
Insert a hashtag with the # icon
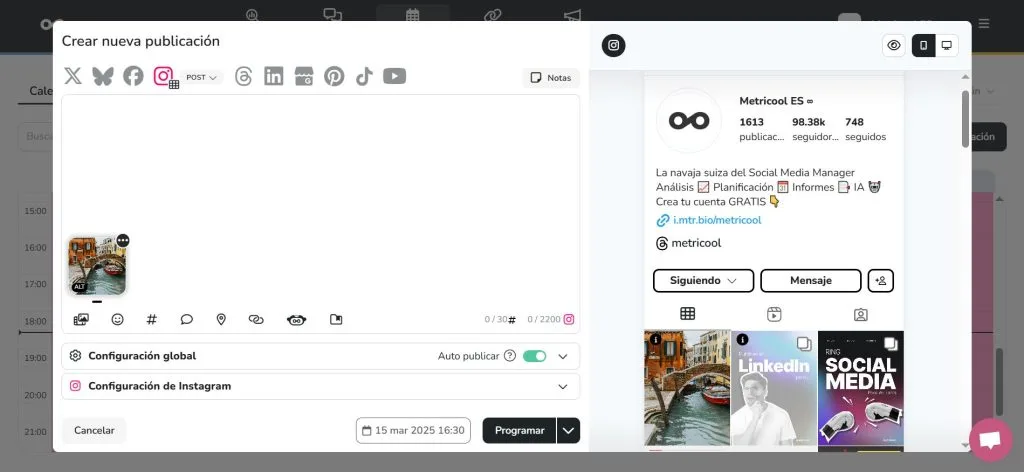click(x=152, y=319)
